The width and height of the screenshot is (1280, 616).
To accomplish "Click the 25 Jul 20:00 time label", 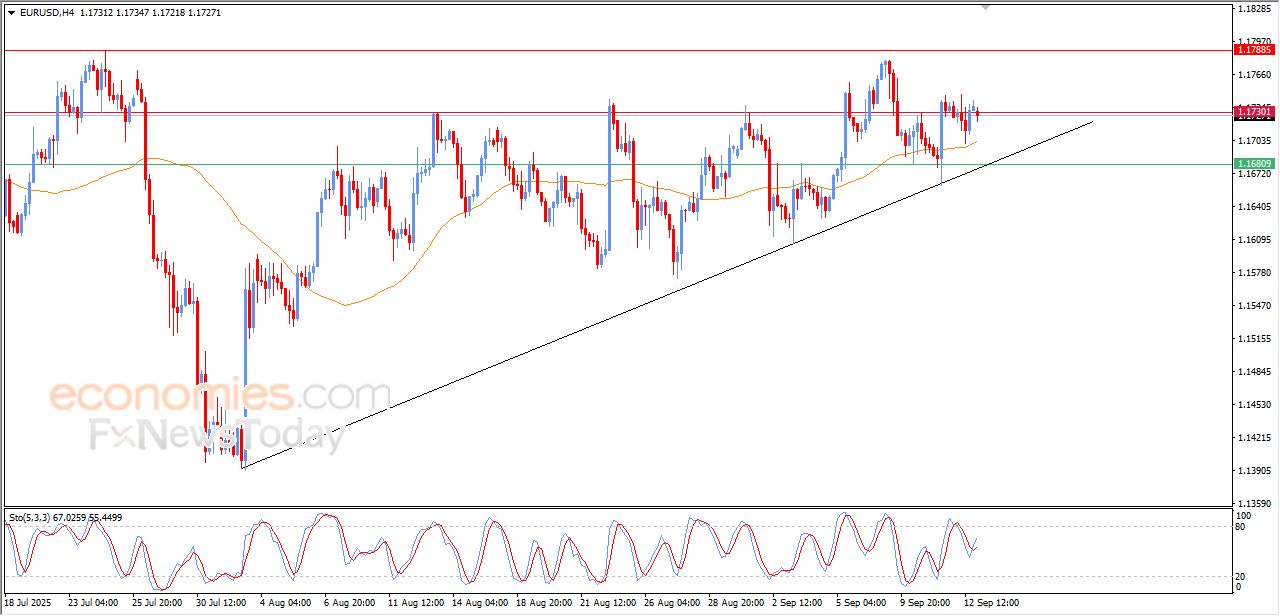I will (x=157, y=603).
